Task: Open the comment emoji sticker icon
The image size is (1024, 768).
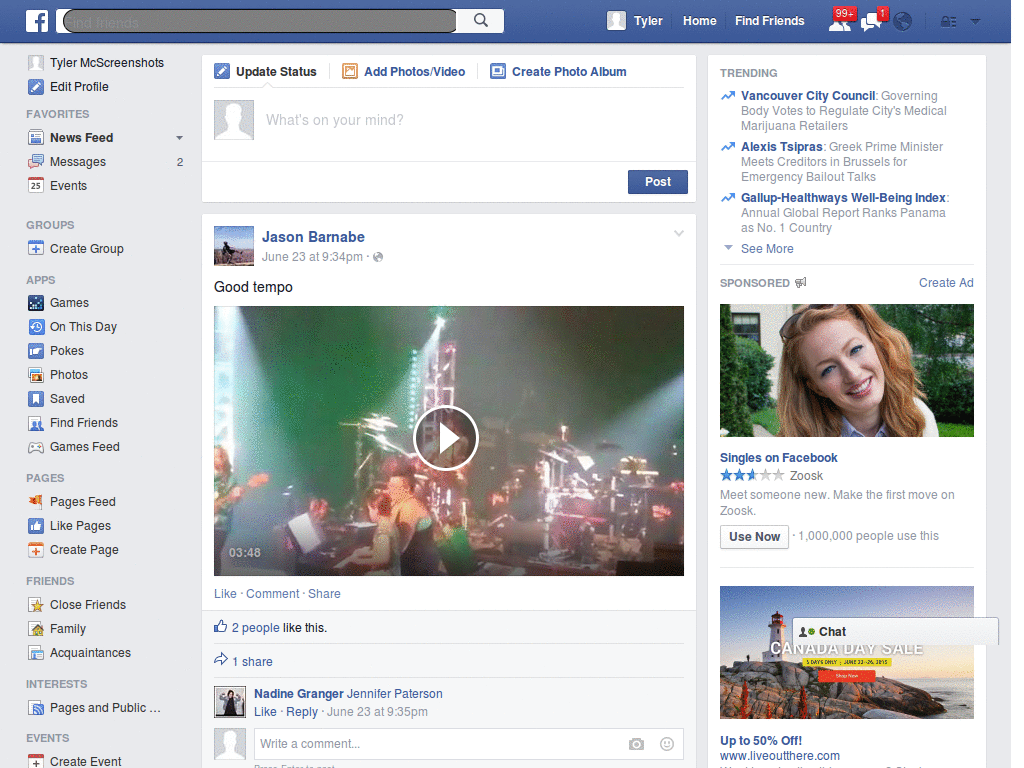Action: click(x=667, y=744)
